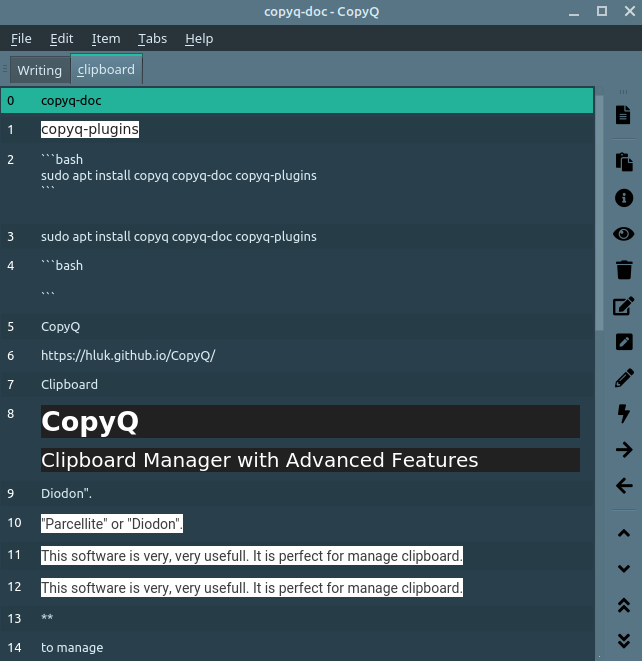Open the Edit menu
Image resolution: width=642 pixels, height=661 pixels.
pos(62,39)
